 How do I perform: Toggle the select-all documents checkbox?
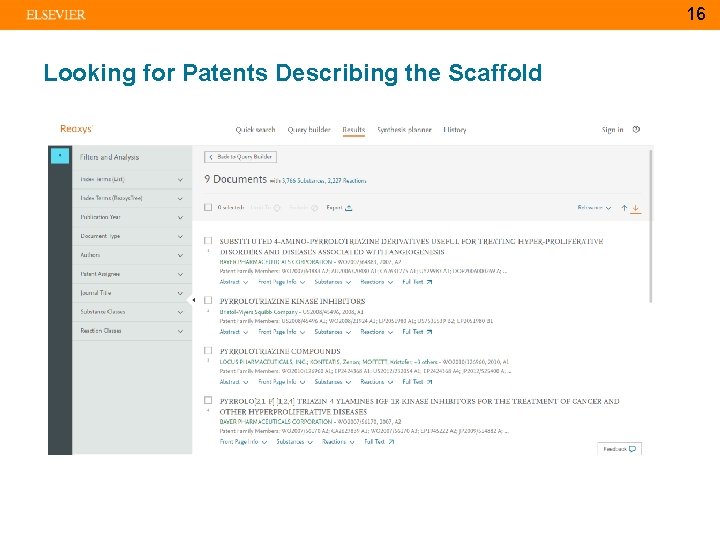(208, 207)
